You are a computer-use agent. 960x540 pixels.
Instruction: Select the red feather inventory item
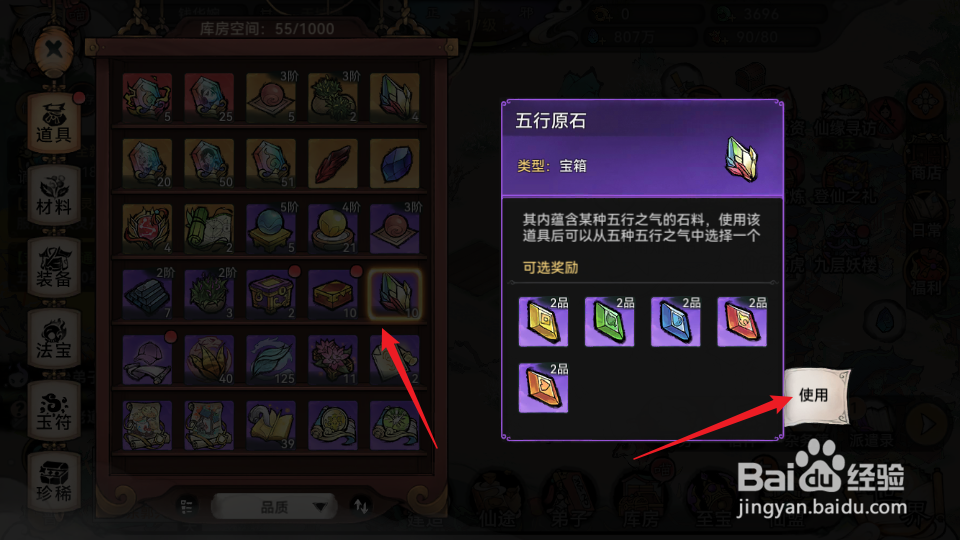[332, 163]
